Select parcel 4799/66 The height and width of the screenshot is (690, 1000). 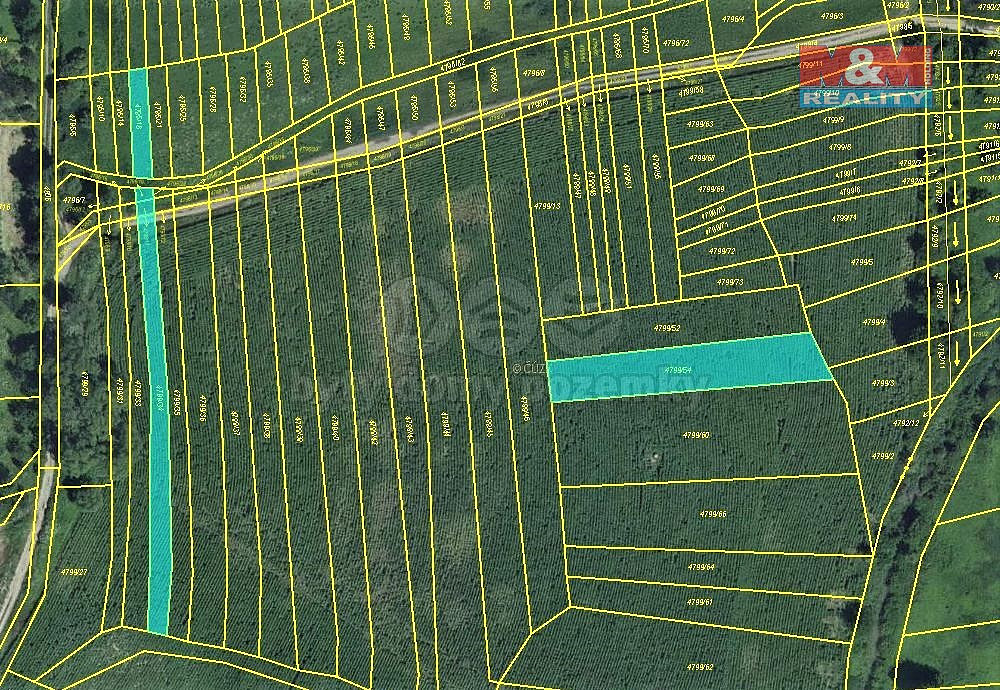[x=713, y=514]
